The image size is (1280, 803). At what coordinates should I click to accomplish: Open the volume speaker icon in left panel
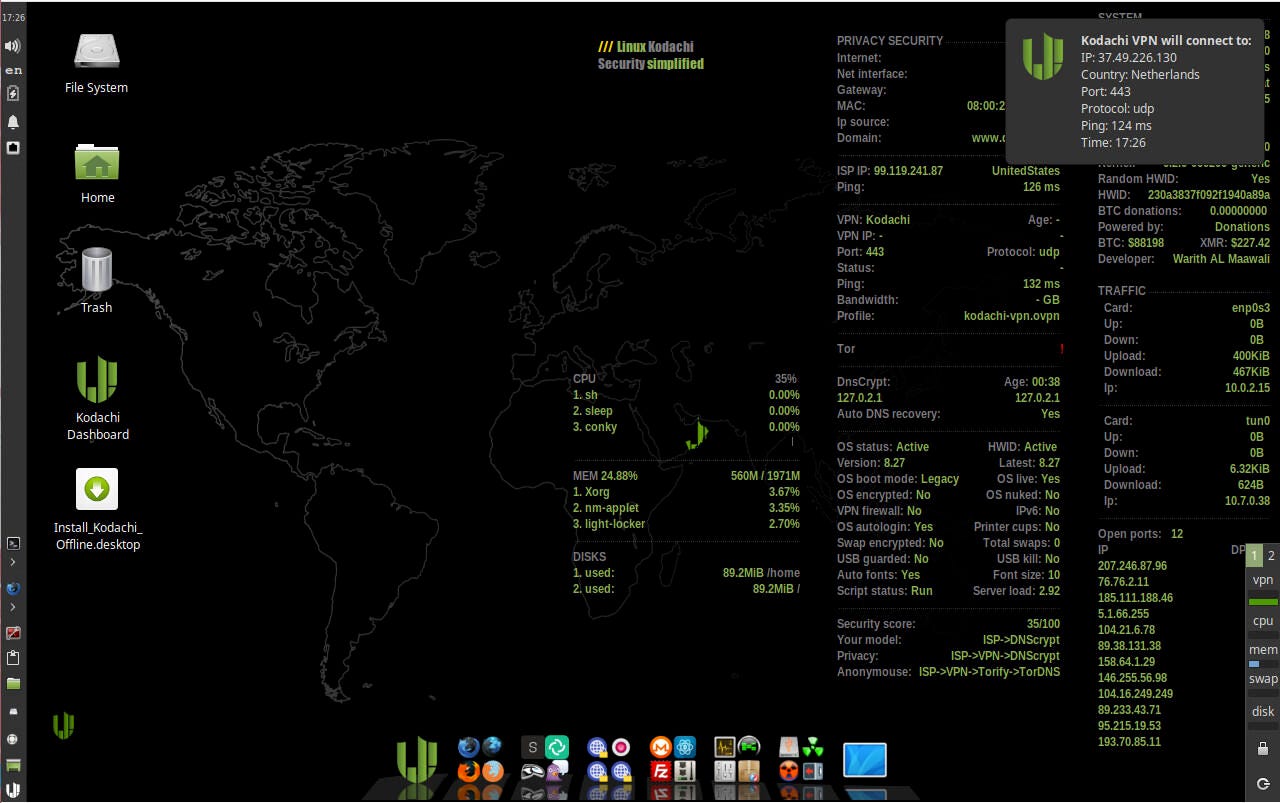pos(13,46)
